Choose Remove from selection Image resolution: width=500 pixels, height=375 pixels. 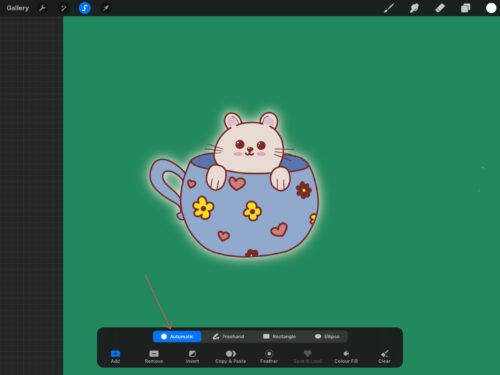click(154, 356)
